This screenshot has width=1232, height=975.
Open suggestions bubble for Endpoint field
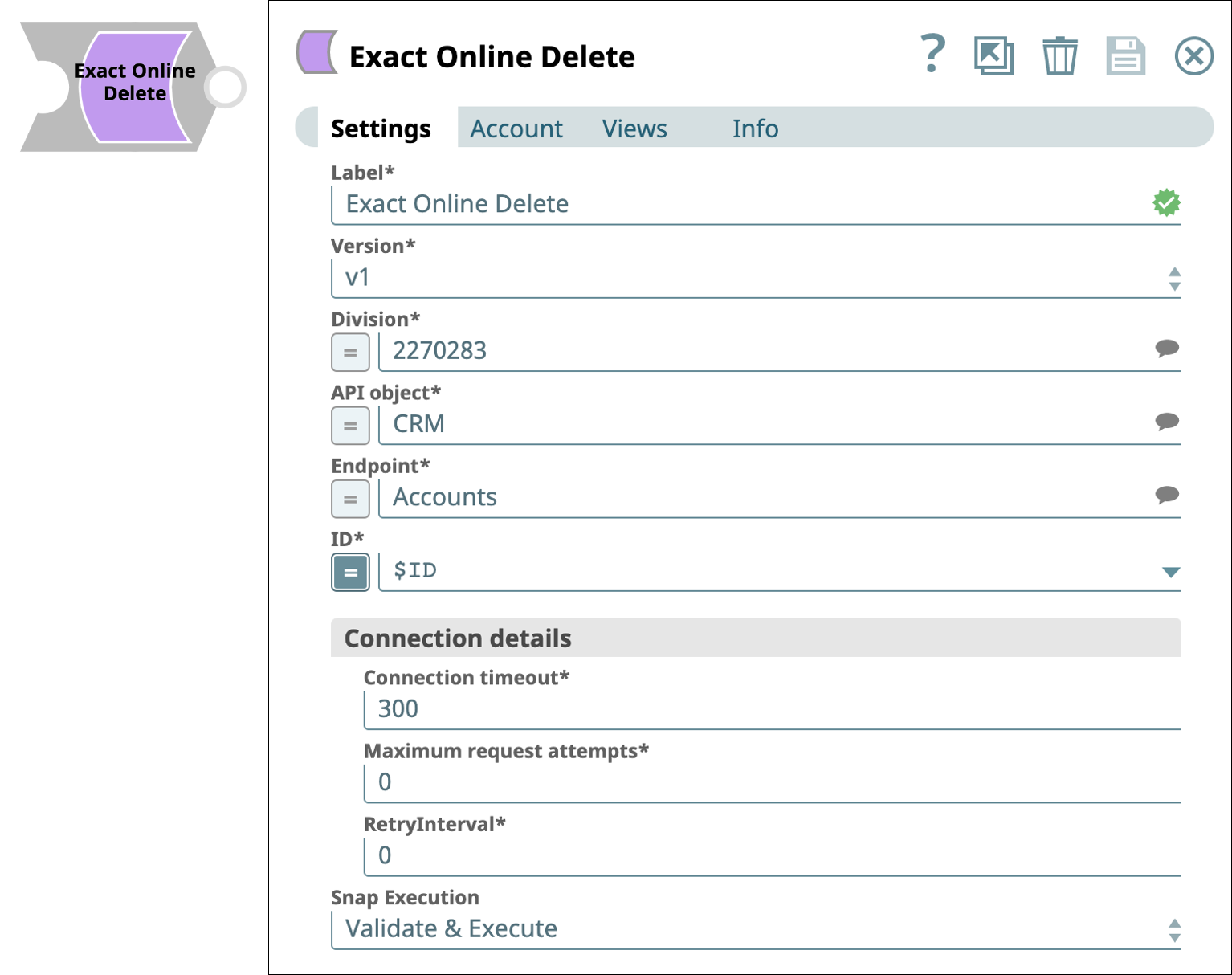1167,495
